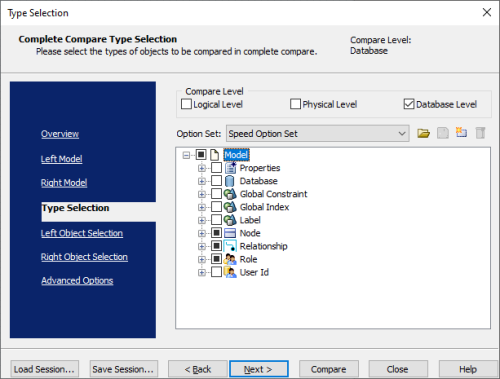Click the save option set icon

coord(443,133)
